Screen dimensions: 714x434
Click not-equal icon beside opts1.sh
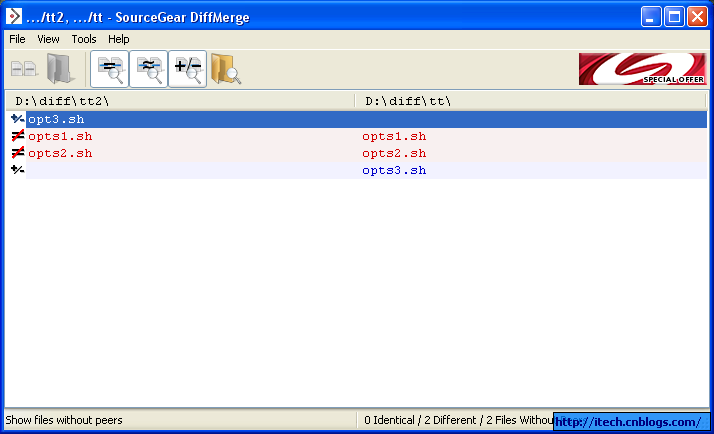point(17,136)
